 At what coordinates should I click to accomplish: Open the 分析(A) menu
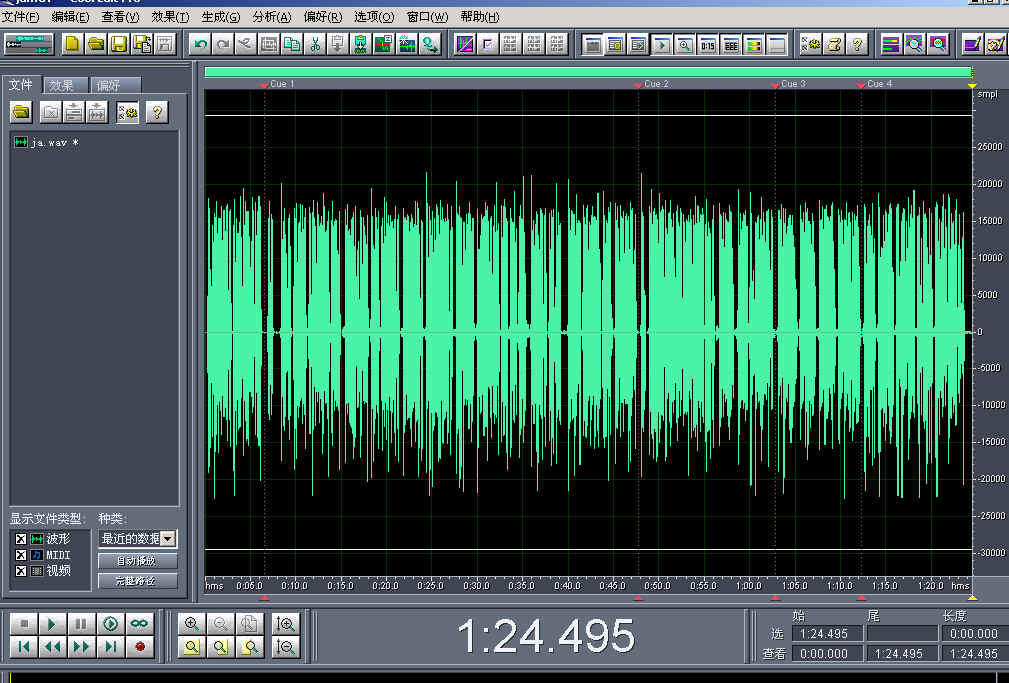pos(272,17)
